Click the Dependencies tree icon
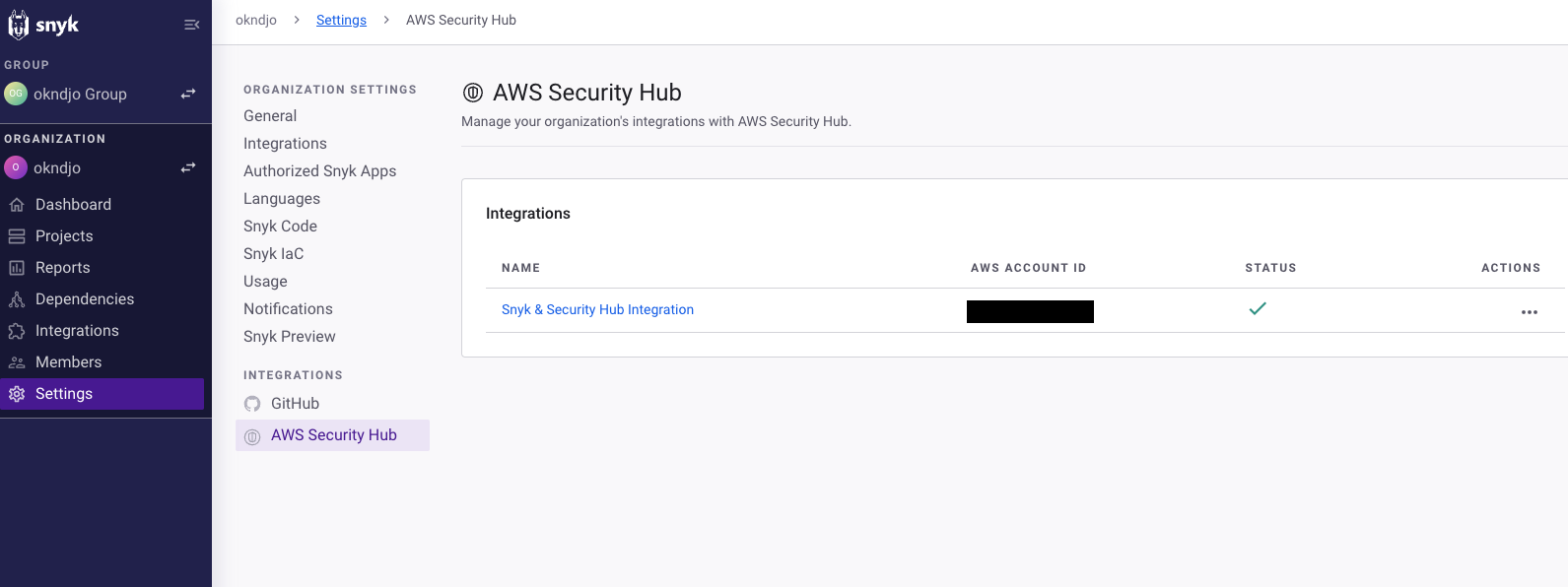 [17, 299]
